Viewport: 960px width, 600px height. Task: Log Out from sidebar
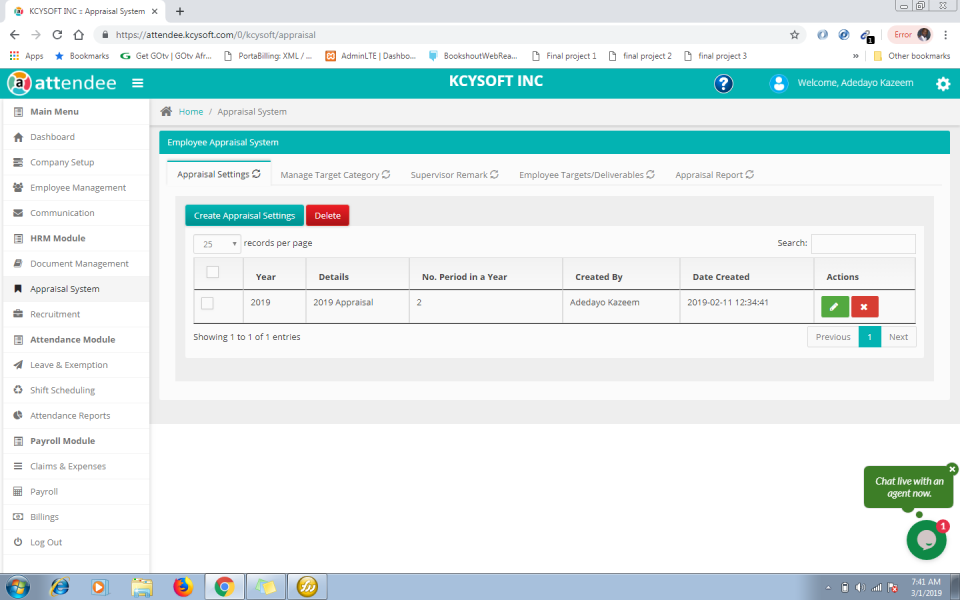(x=76, y=542)
